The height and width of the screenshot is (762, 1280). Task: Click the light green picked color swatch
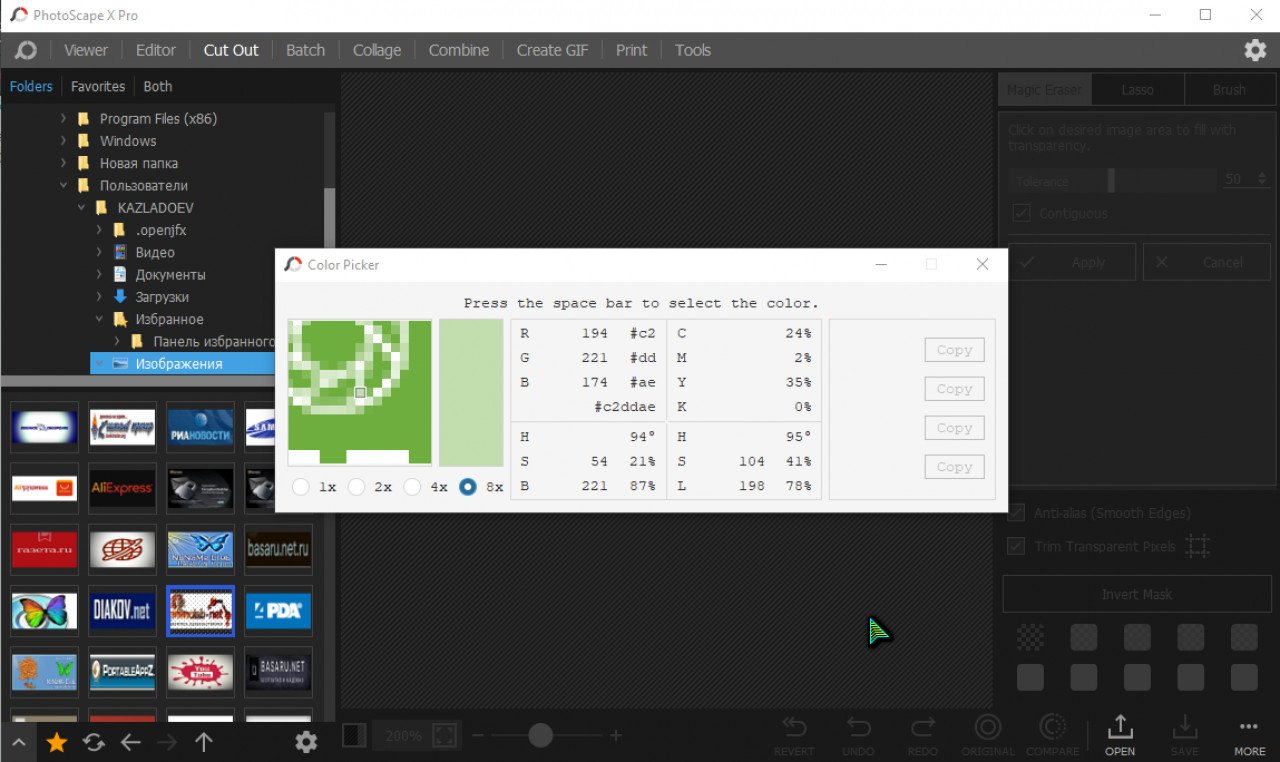[471, 392]
